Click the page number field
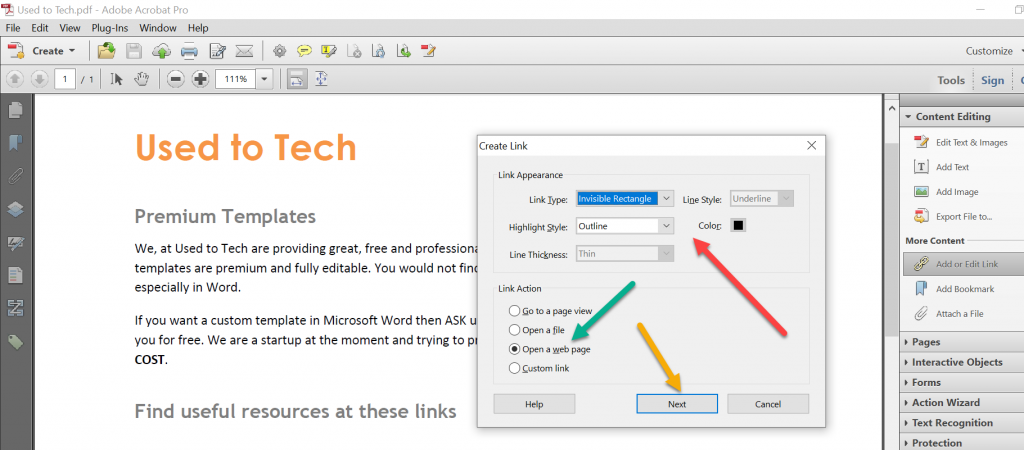The height and width of the screenshot is (450, 1024). pos(65,79)
